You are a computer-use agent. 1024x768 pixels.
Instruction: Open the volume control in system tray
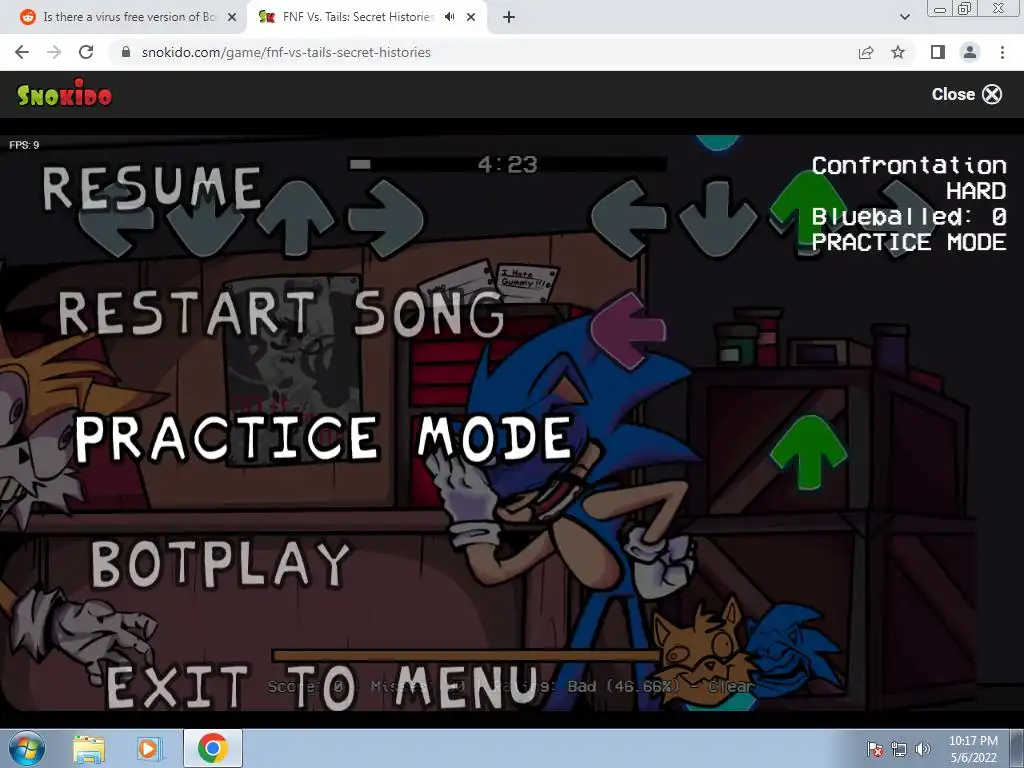pyautogui.click(x=922, y=749)
